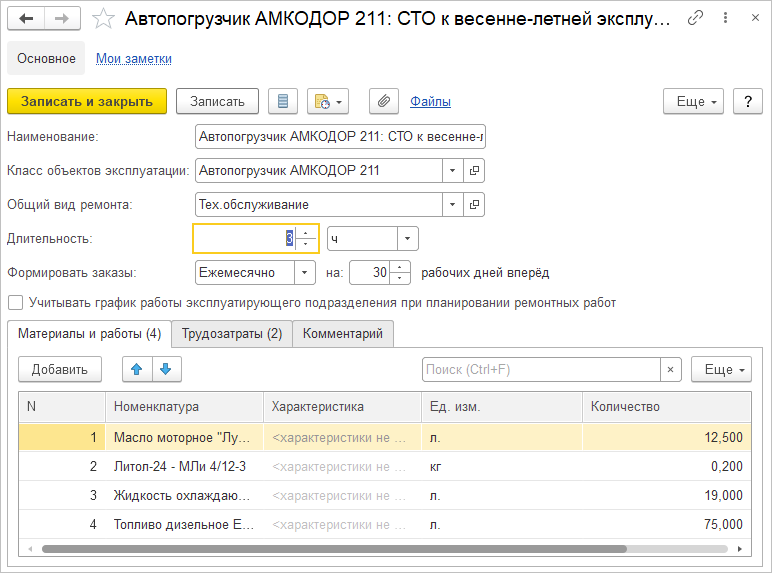Open the table Еще menu

721,369
